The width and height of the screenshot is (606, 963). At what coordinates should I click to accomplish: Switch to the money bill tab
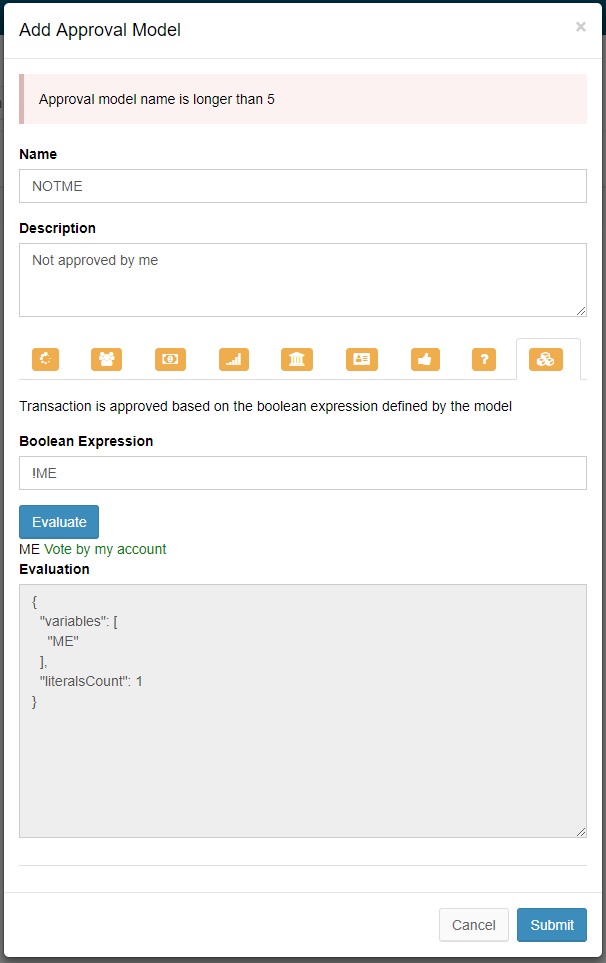coord(170,360)
